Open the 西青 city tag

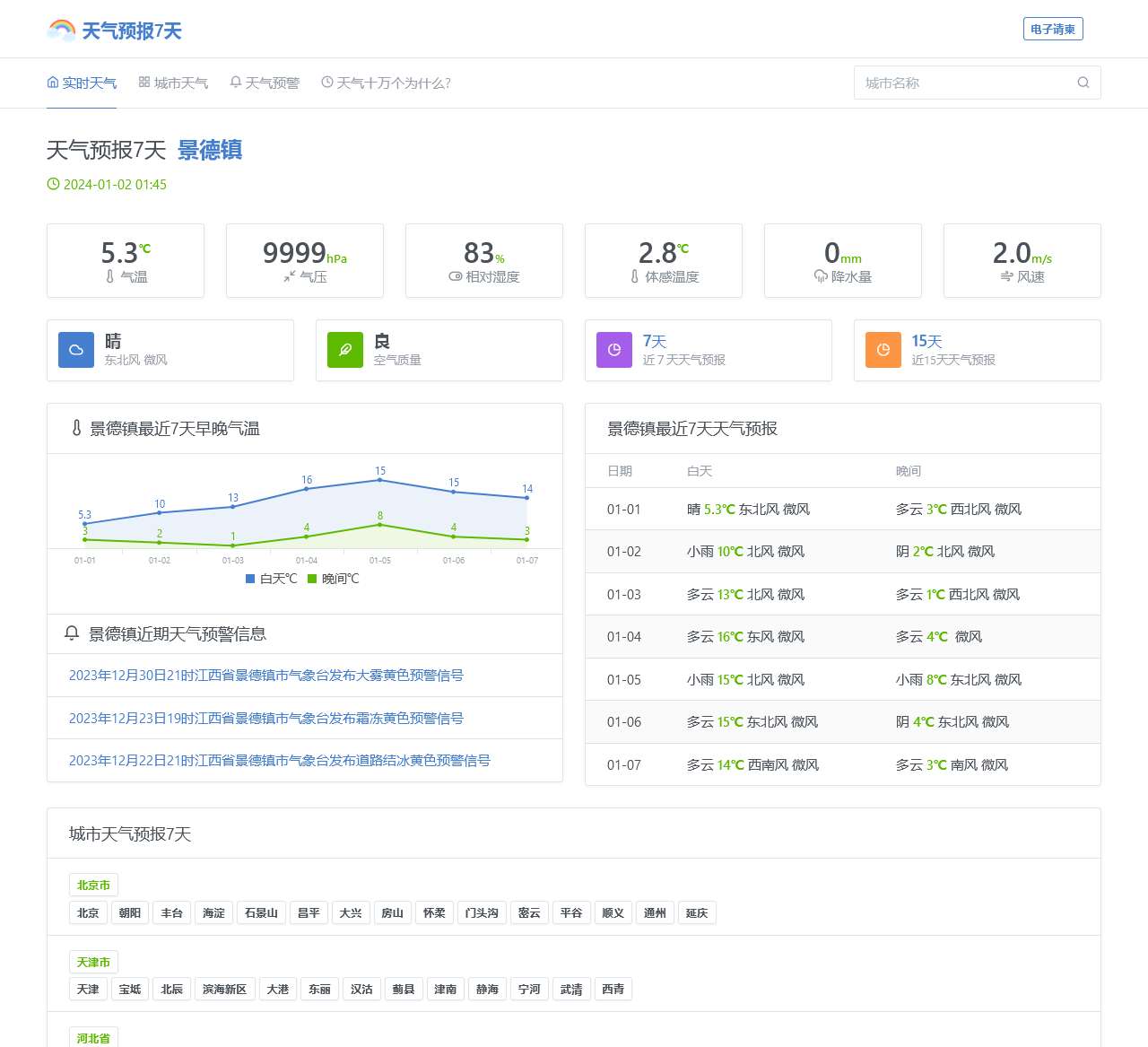click(613, 989)
